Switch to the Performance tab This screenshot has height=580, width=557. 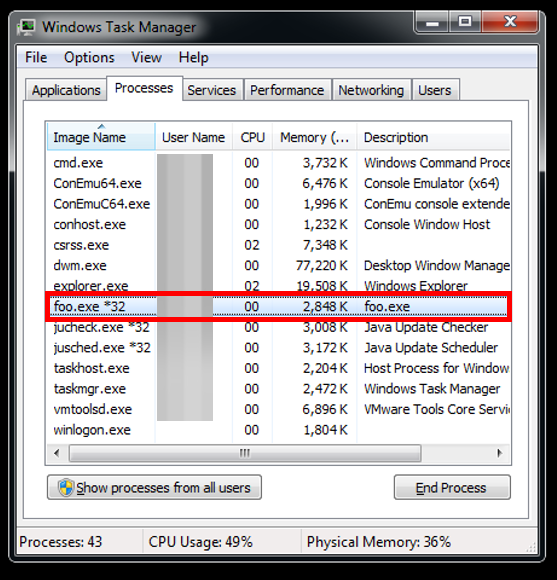click(x=287, y=90)
